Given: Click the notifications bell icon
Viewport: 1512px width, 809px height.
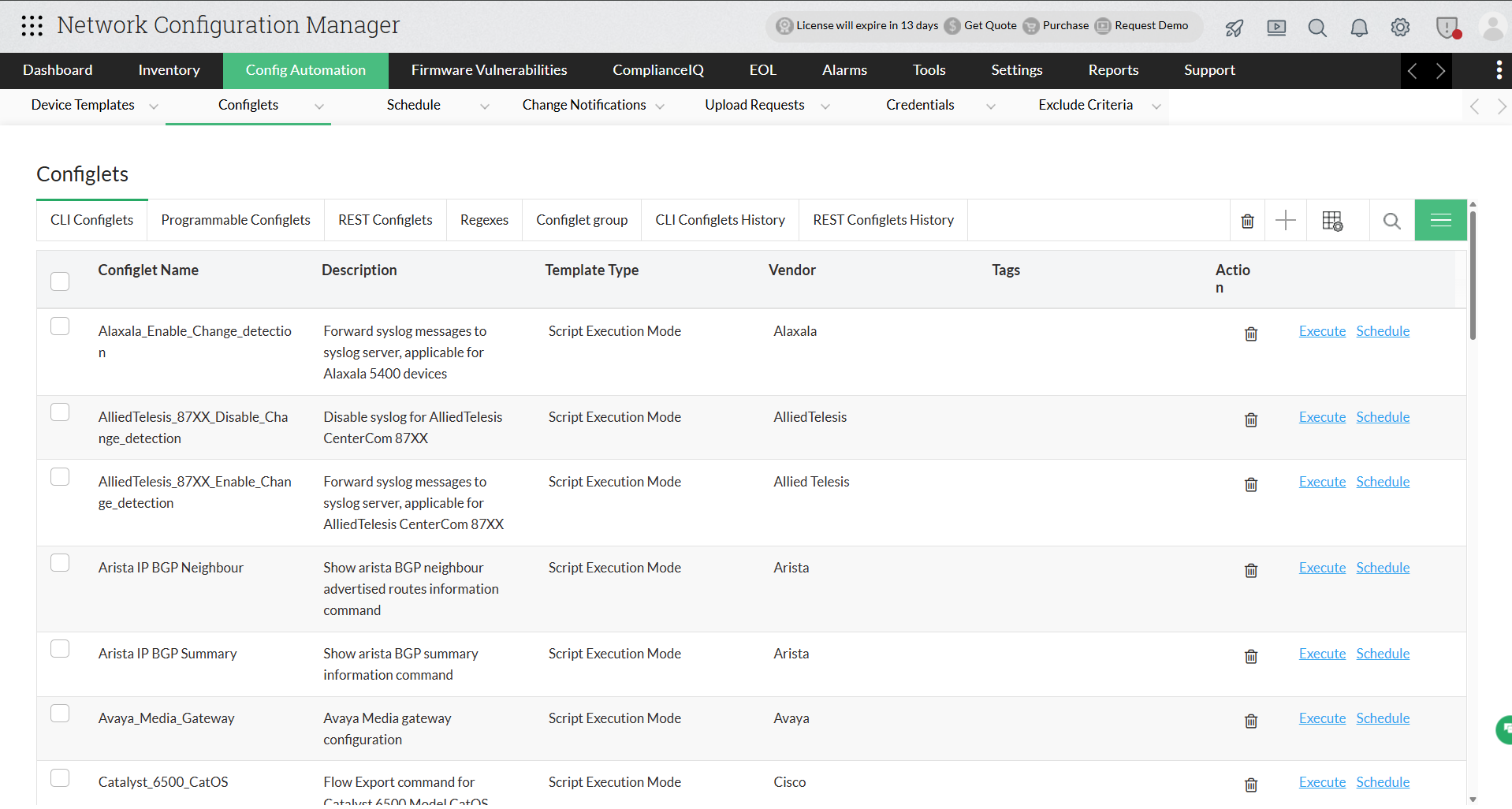Looking at the screenshot, I should (1358, 26).
